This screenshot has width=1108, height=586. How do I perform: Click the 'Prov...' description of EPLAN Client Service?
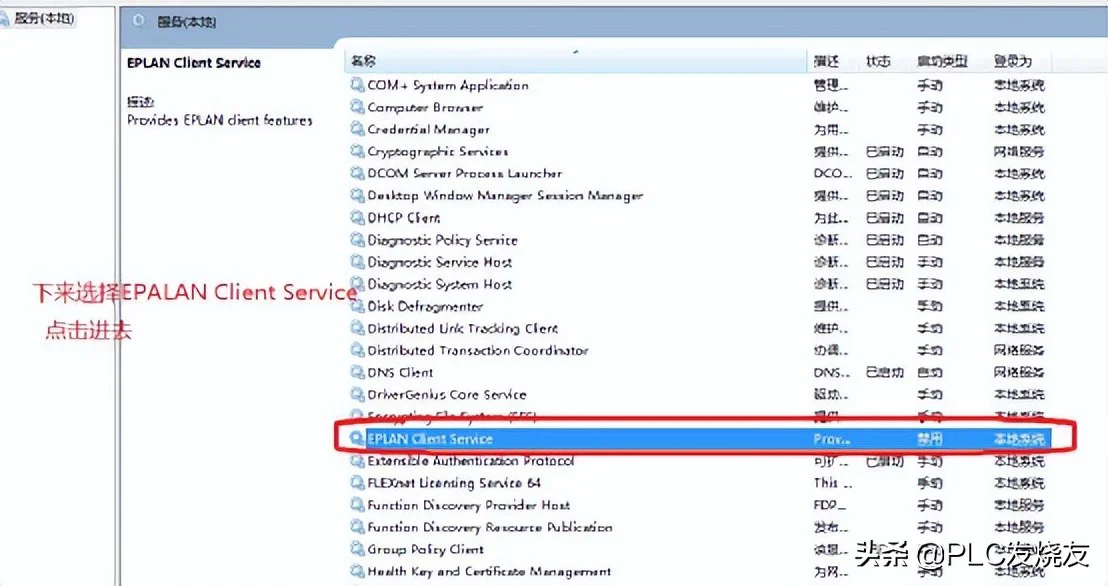(832, 439)
